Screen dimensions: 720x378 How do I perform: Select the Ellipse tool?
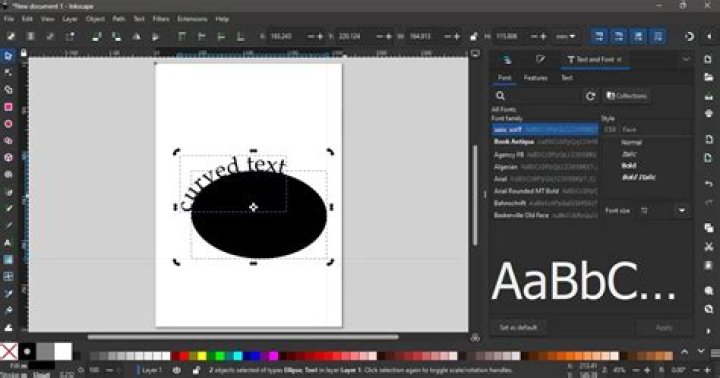[8, 124]
